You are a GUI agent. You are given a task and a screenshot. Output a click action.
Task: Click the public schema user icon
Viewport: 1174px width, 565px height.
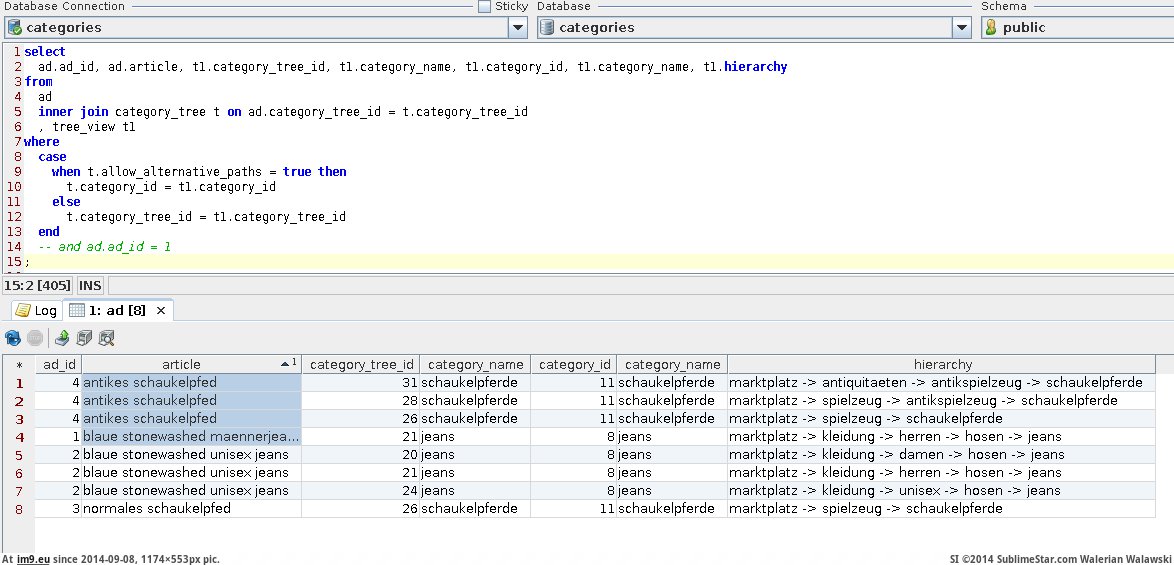pyautogui.click(x=990, y=28)
